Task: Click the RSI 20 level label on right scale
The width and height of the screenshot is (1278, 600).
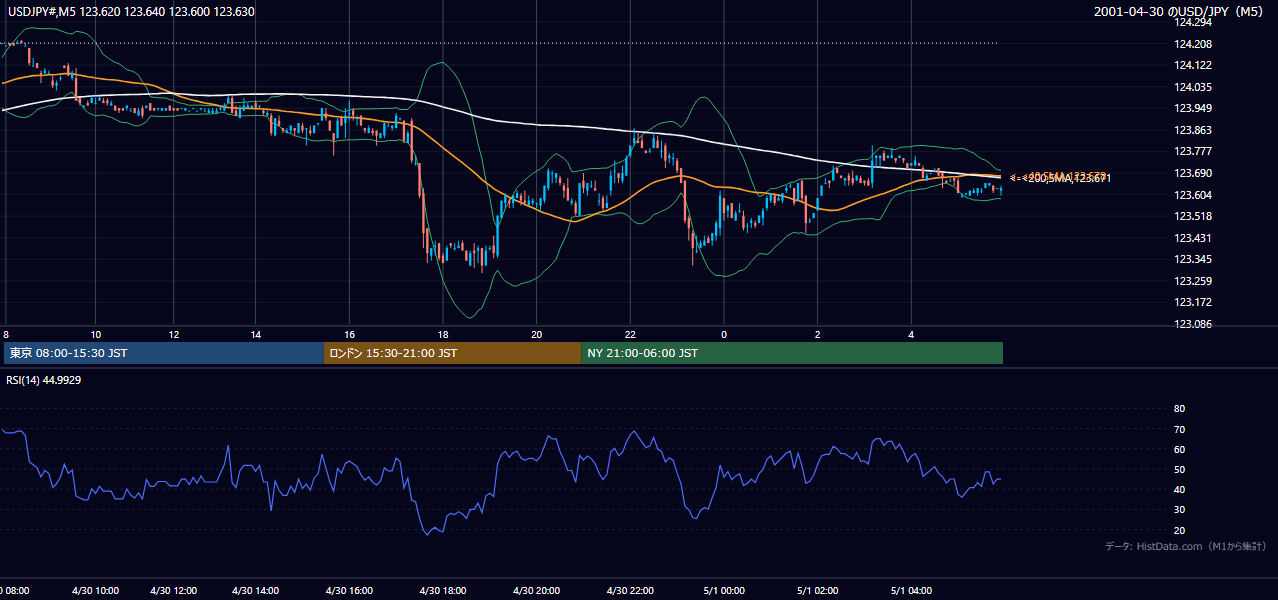Action: point(1179,530)
